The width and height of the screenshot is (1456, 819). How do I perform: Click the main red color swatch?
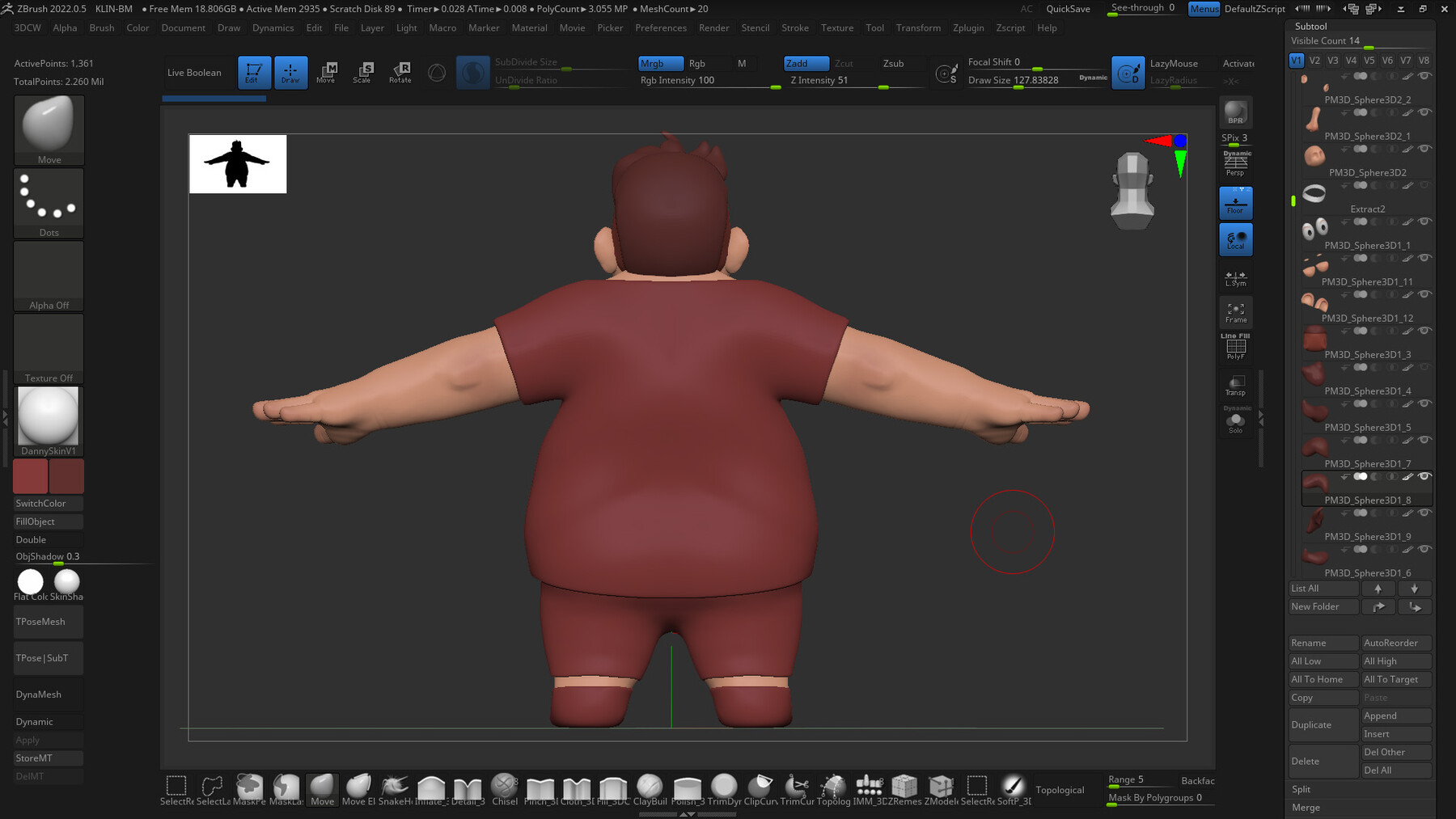[31, 476]
